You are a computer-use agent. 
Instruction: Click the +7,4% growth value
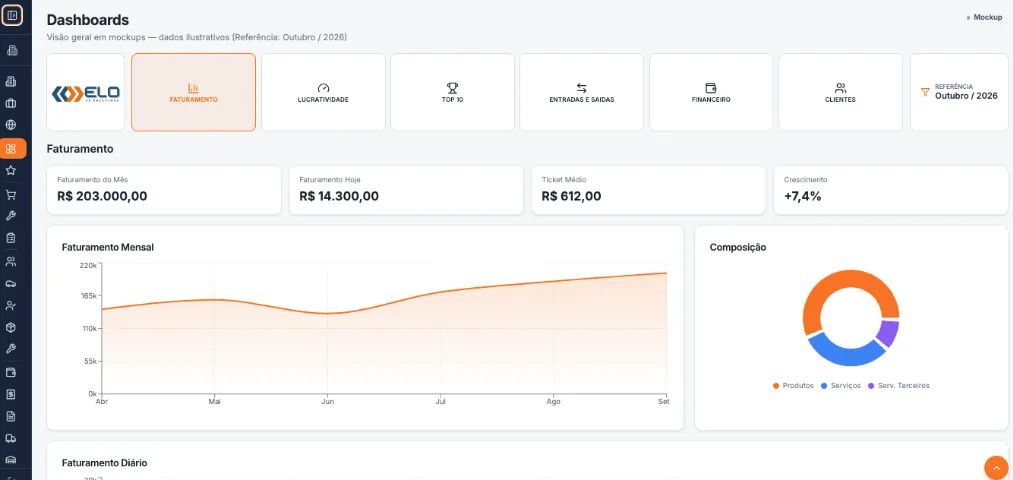tap(802, 196)
